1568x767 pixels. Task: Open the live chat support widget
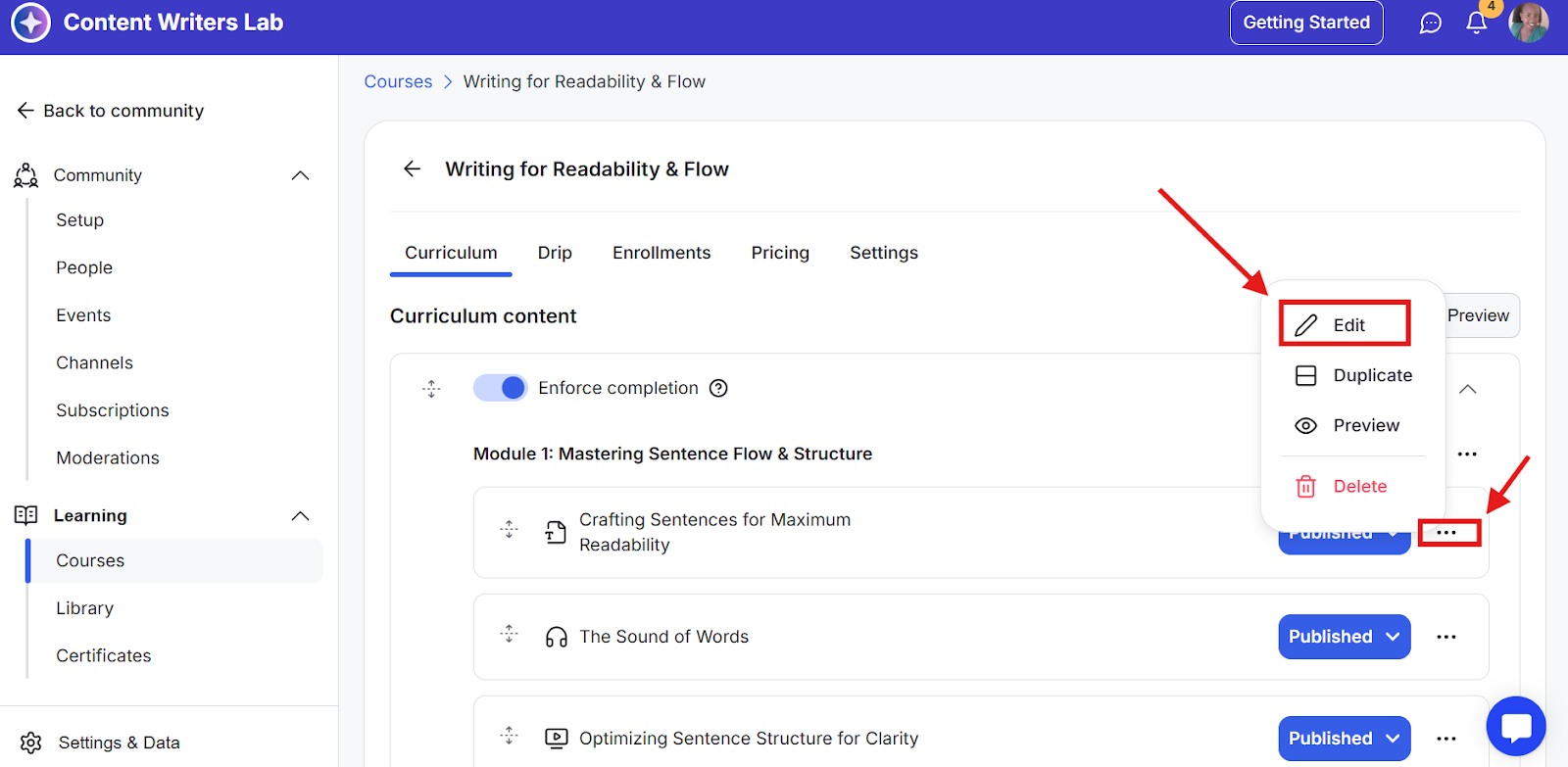click(1515, 727)
